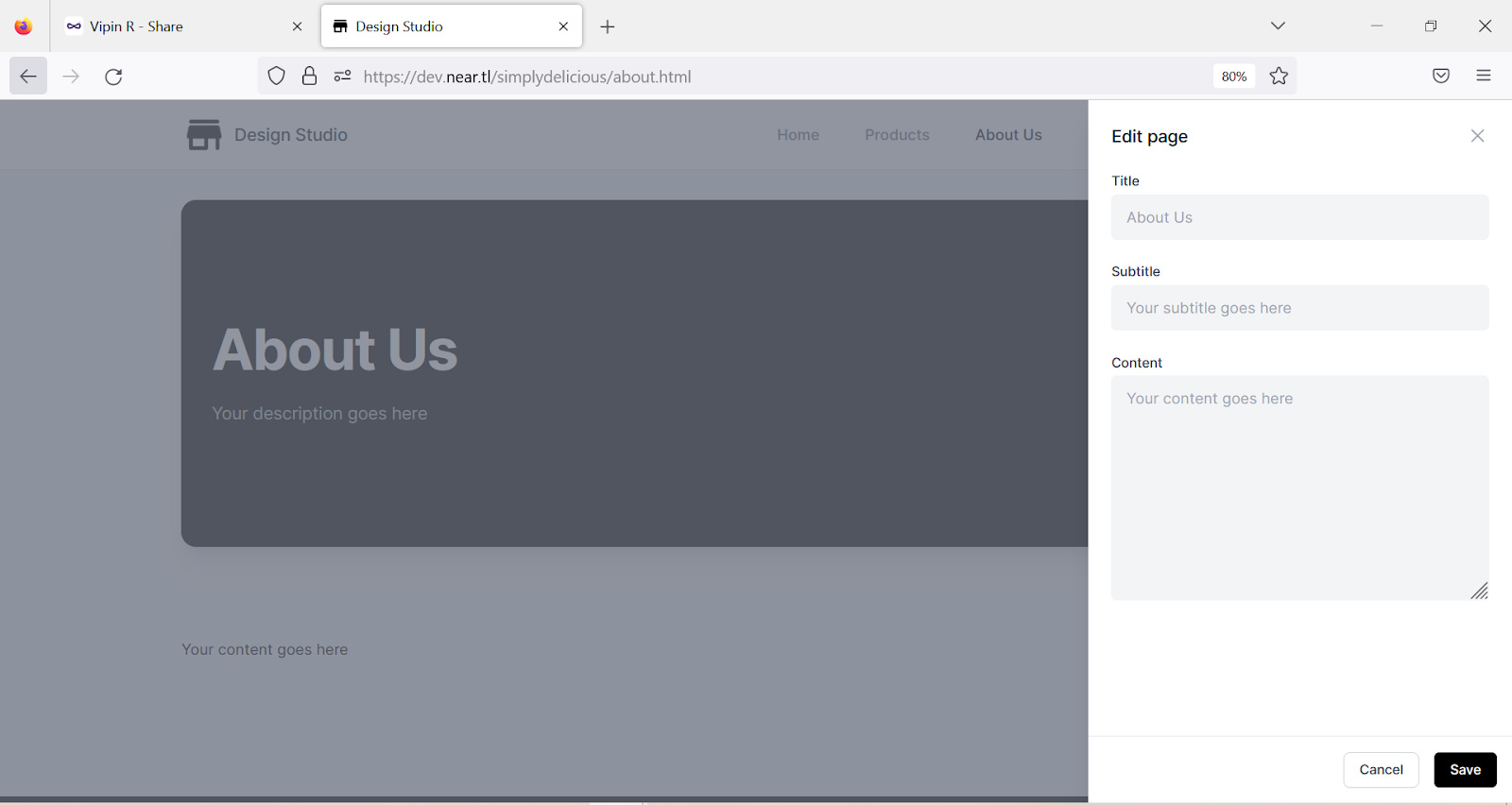Screen dimensions: 1512x805
Task: Click the About Us hero heading
Action: (x=335, y=351)
